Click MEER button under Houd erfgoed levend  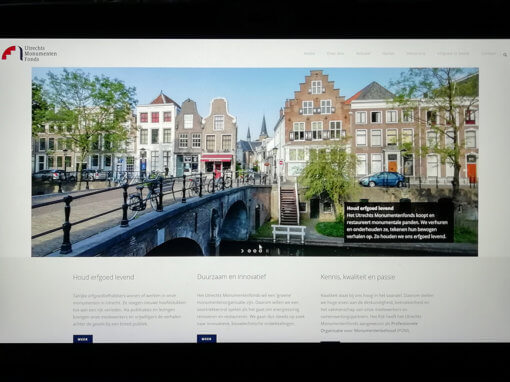83,339
